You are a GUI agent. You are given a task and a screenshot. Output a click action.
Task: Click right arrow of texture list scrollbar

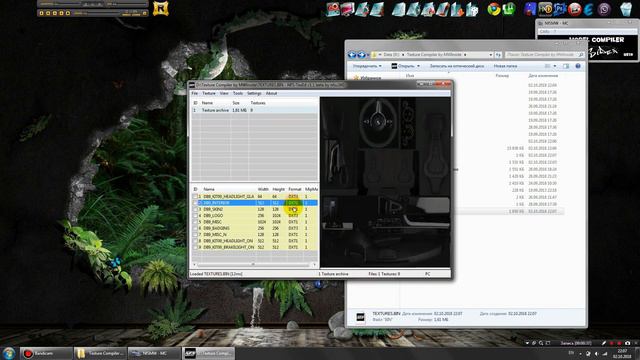(314, 264)
